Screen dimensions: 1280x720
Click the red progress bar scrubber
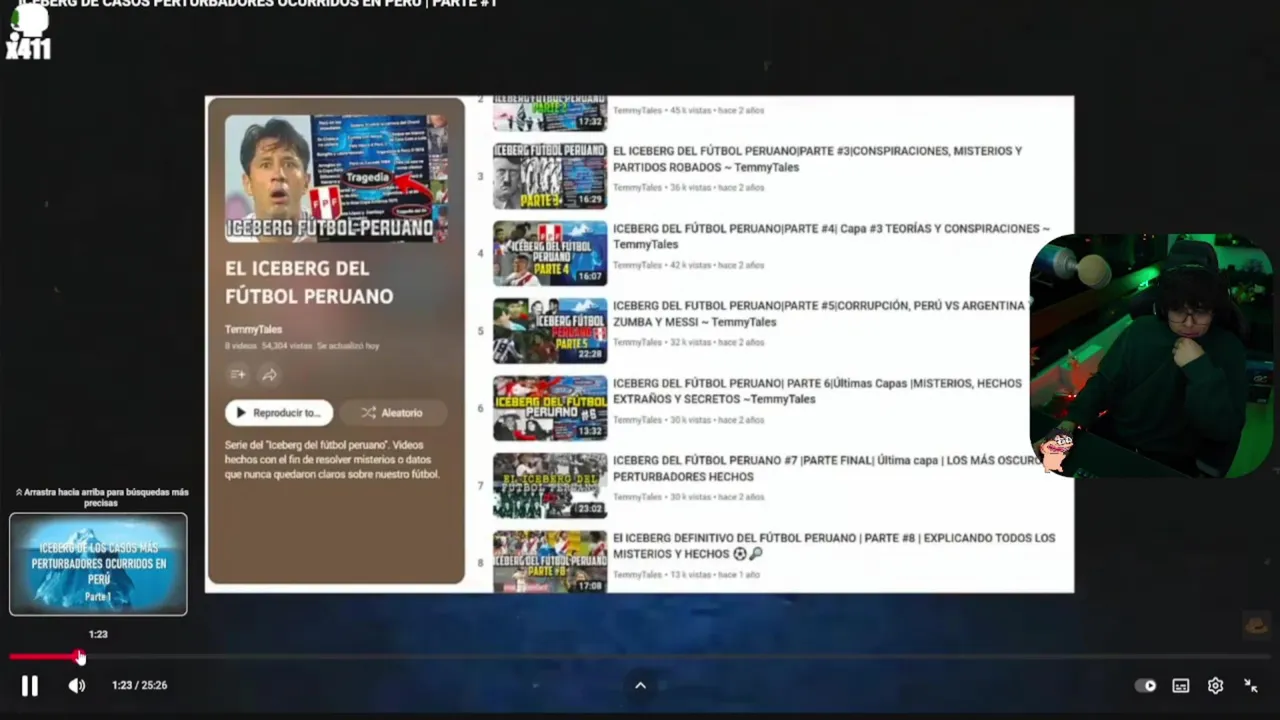pos(80,657)
